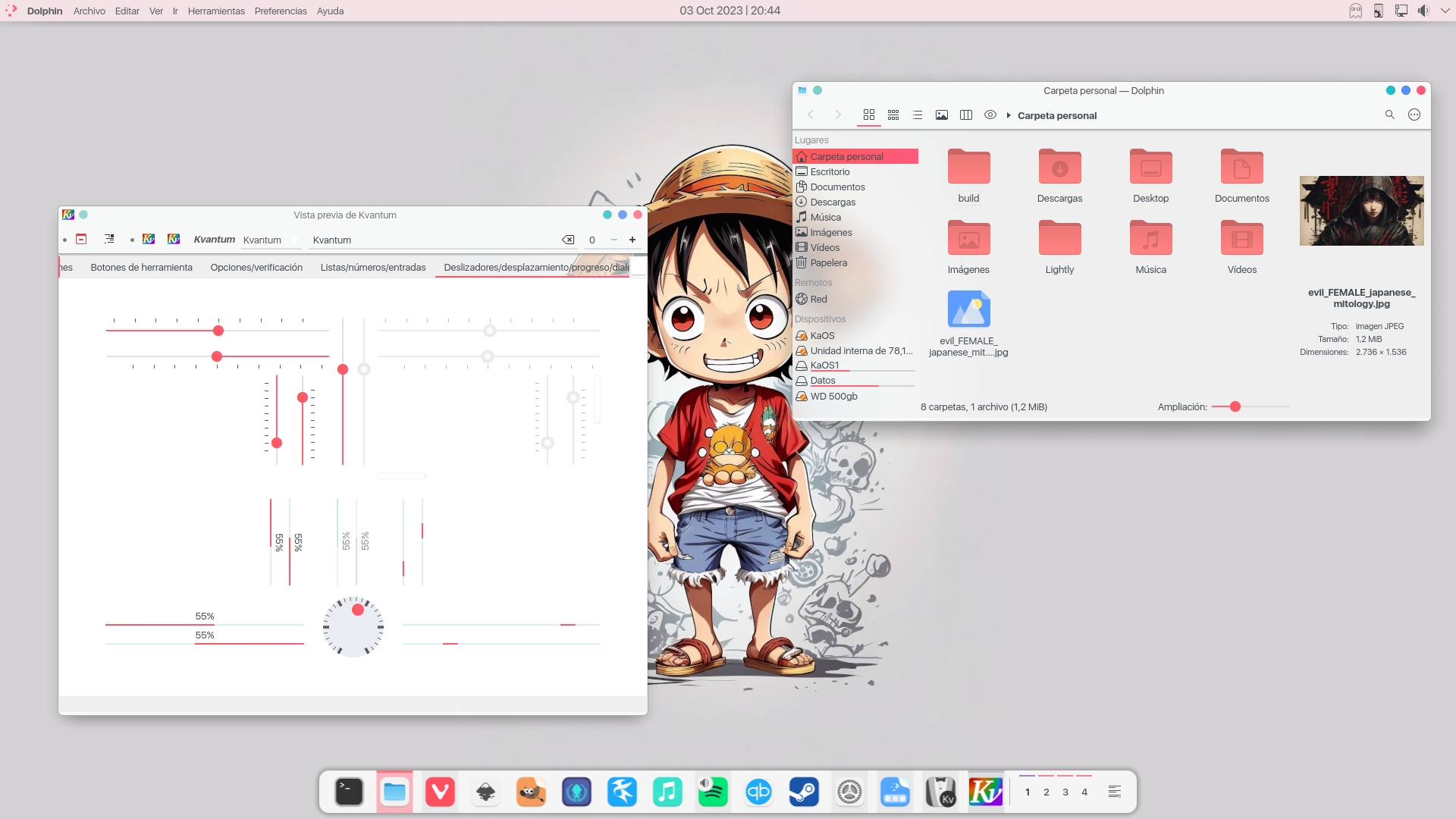Switch Dolphin to details list view
The width and height of the screenshot is (1456, 819).
tap(918, 115)
